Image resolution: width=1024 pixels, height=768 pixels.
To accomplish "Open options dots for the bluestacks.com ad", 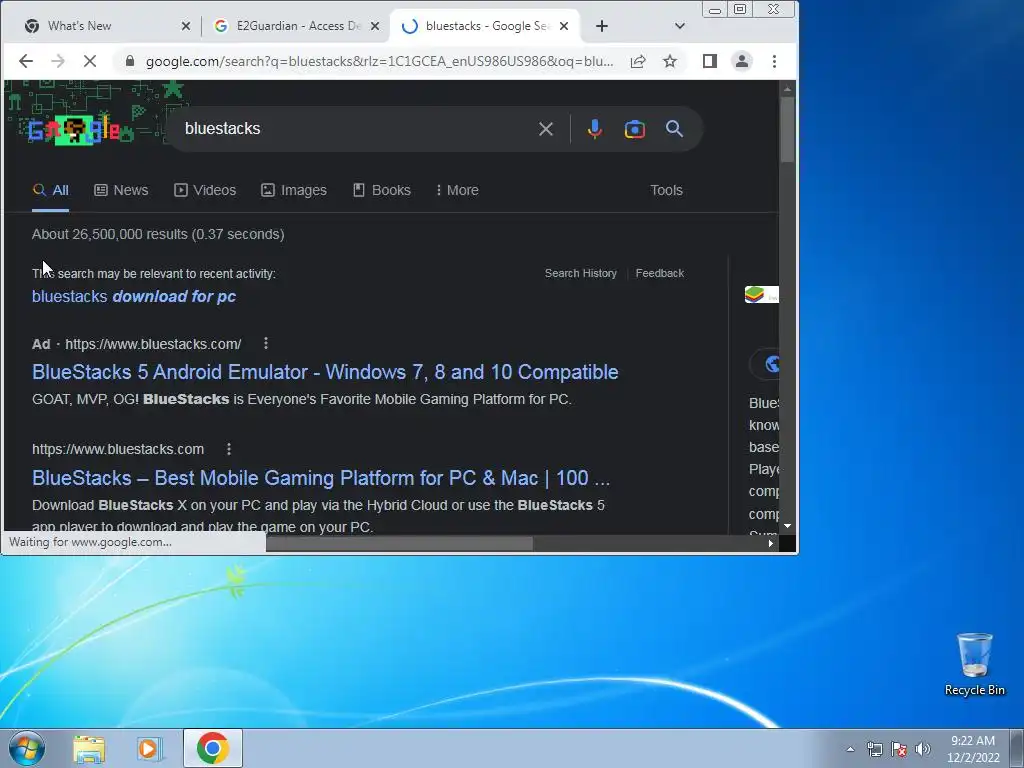I will pos(266,343).
